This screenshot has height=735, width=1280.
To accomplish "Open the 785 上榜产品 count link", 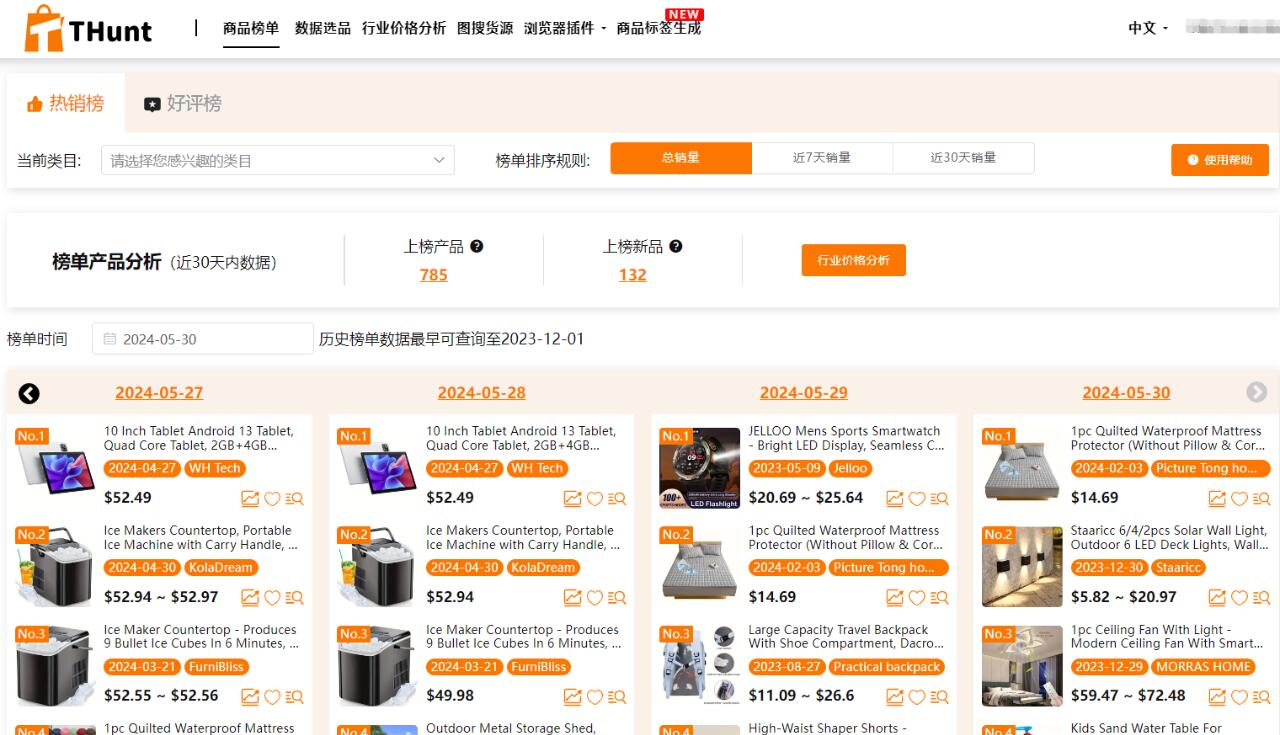I will (x=434, y=275).
